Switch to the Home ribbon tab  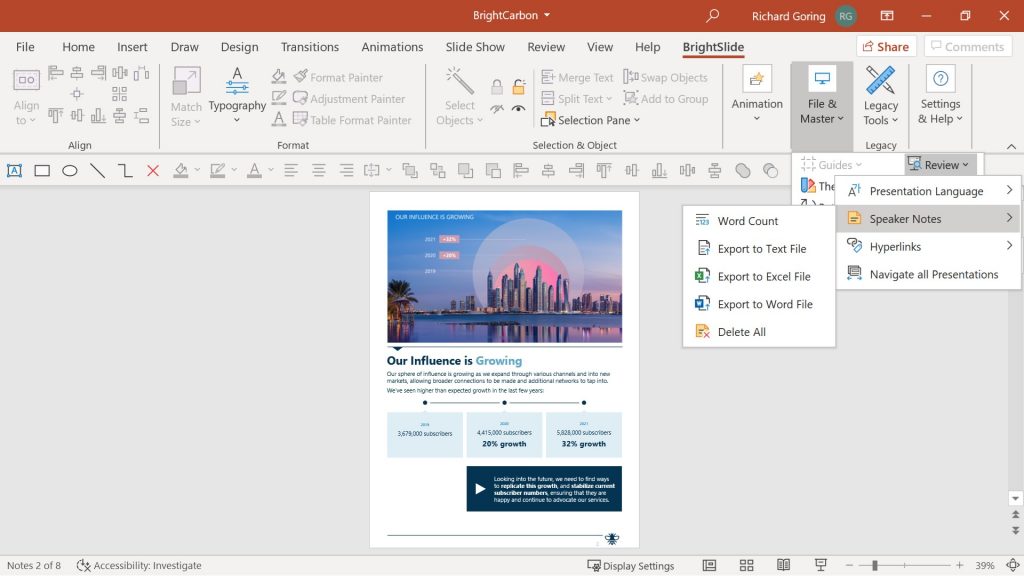pyautogui.click(x=78, y=46)
